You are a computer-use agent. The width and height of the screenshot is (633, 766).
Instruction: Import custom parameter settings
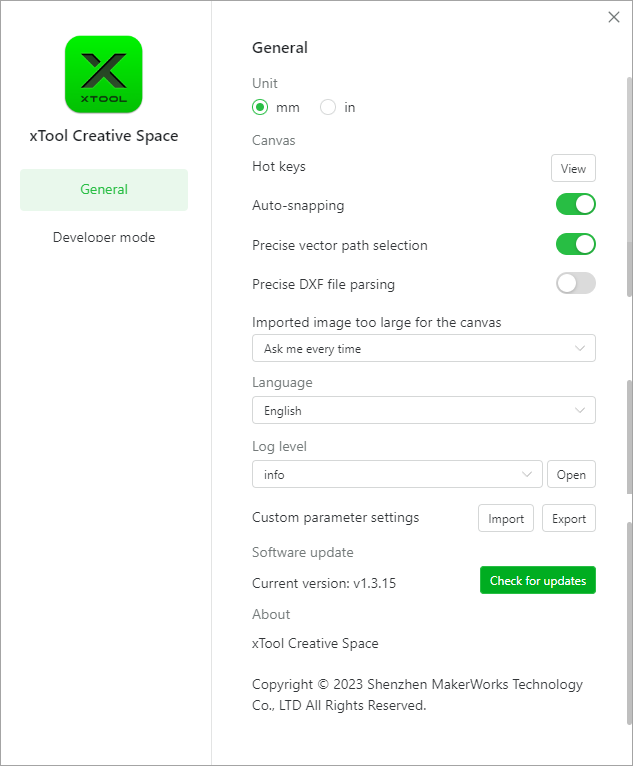coord(506,519)
